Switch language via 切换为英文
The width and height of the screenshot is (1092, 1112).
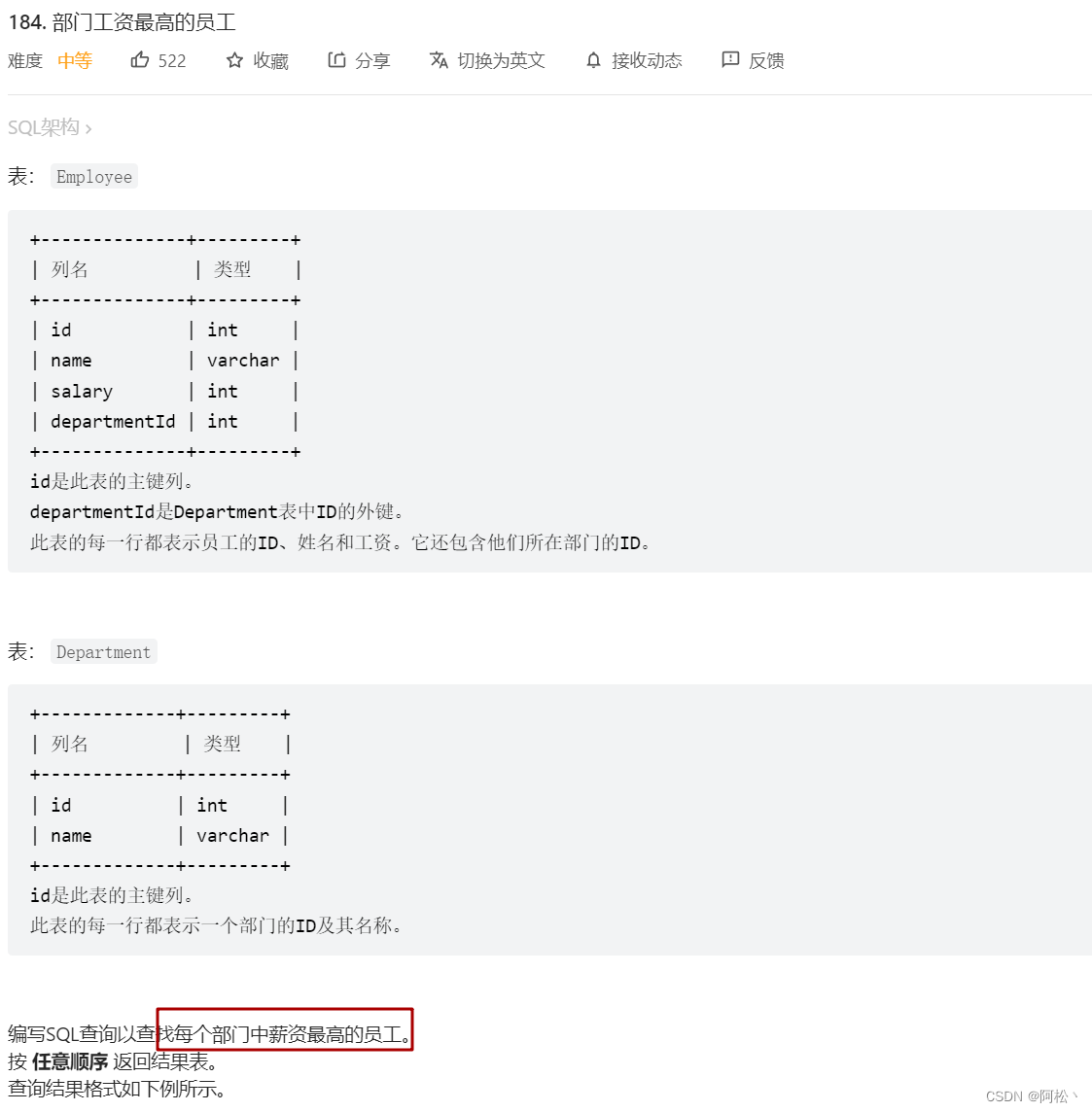[x=499, y=60]
